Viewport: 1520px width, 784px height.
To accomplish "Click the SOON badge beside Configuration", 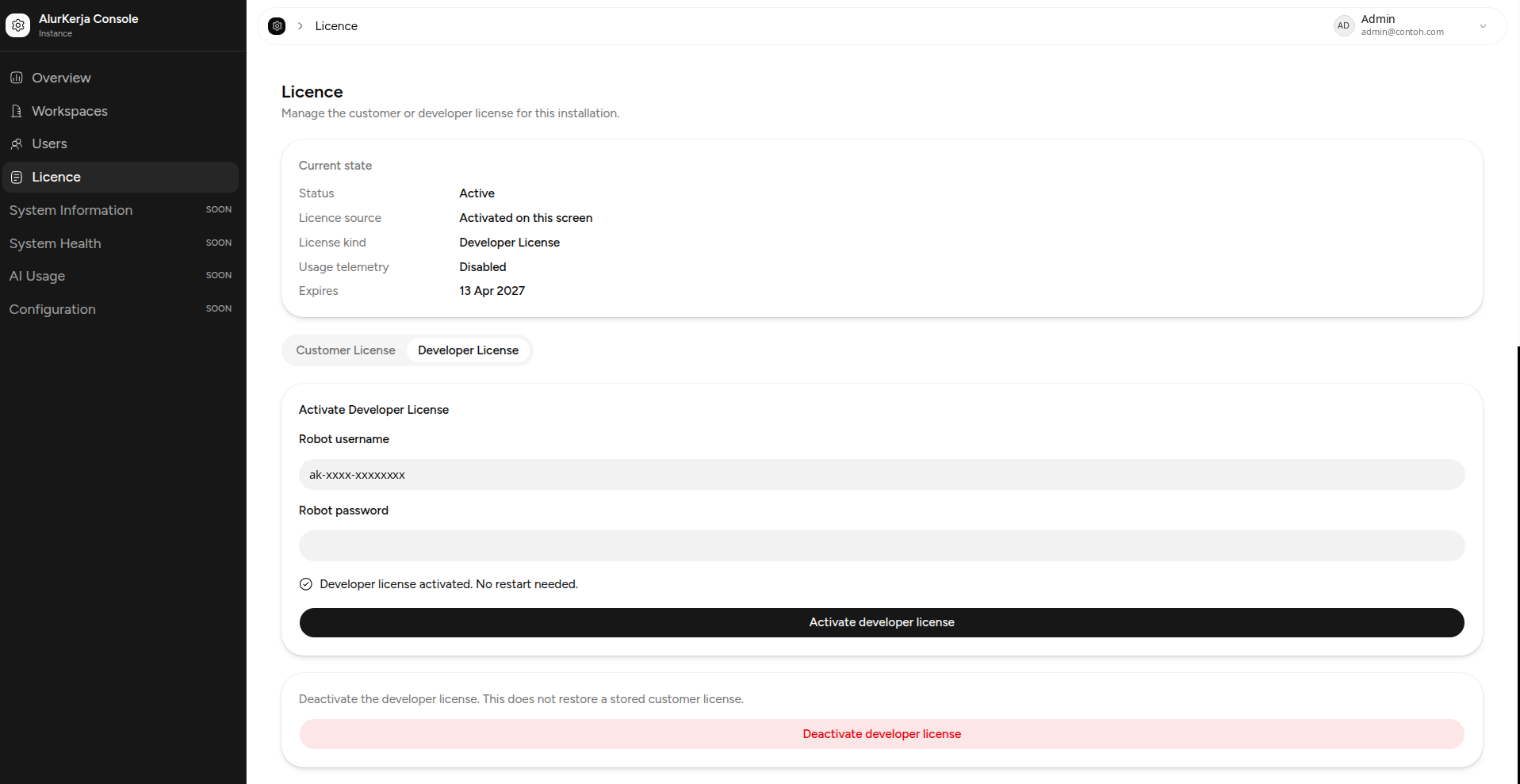I will (x=219, y=309).
